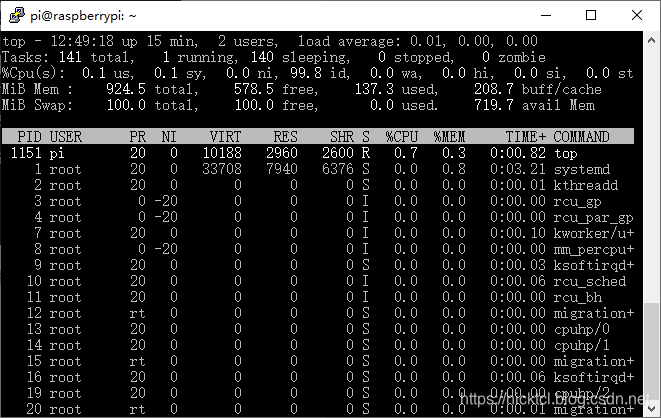Click the '12:49:18' time in header
Image resolution: width=661 pixels, height=418 pixels.
82,41
